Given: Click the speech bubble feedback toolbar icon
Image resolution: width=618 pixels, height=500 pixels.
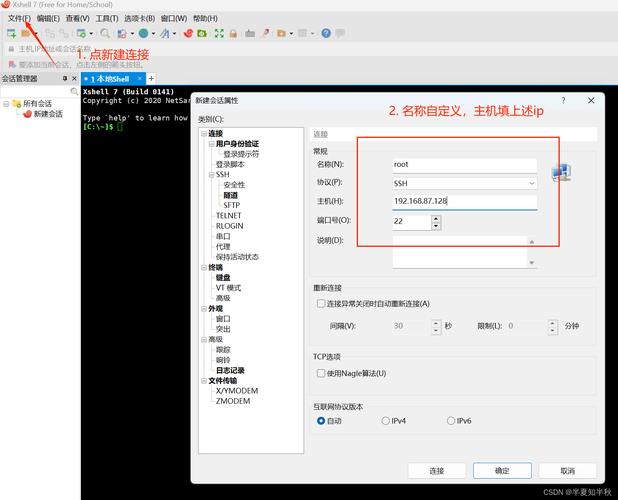Looking at the screenshot, I should click(x=340, y=33).
